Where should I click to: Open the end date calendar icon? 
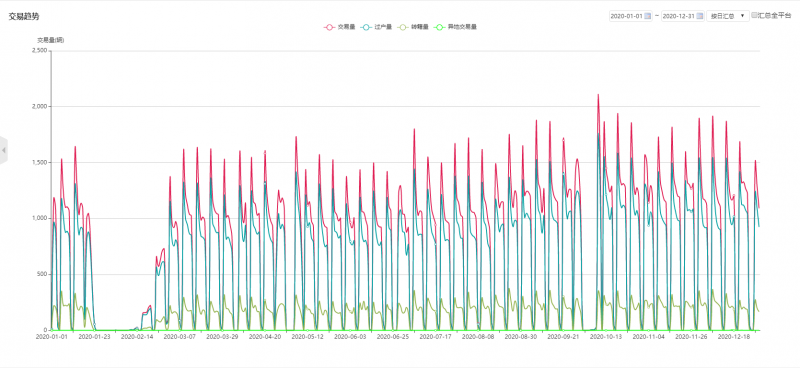pos(700,16)
